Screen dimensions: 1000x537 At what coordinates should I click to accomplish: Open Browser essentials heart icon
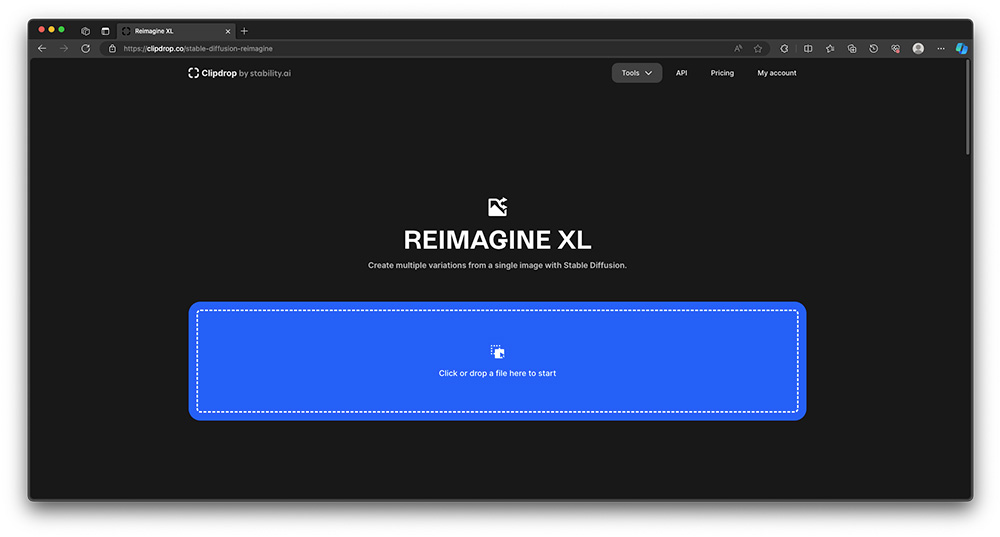(x=895, y=48)
